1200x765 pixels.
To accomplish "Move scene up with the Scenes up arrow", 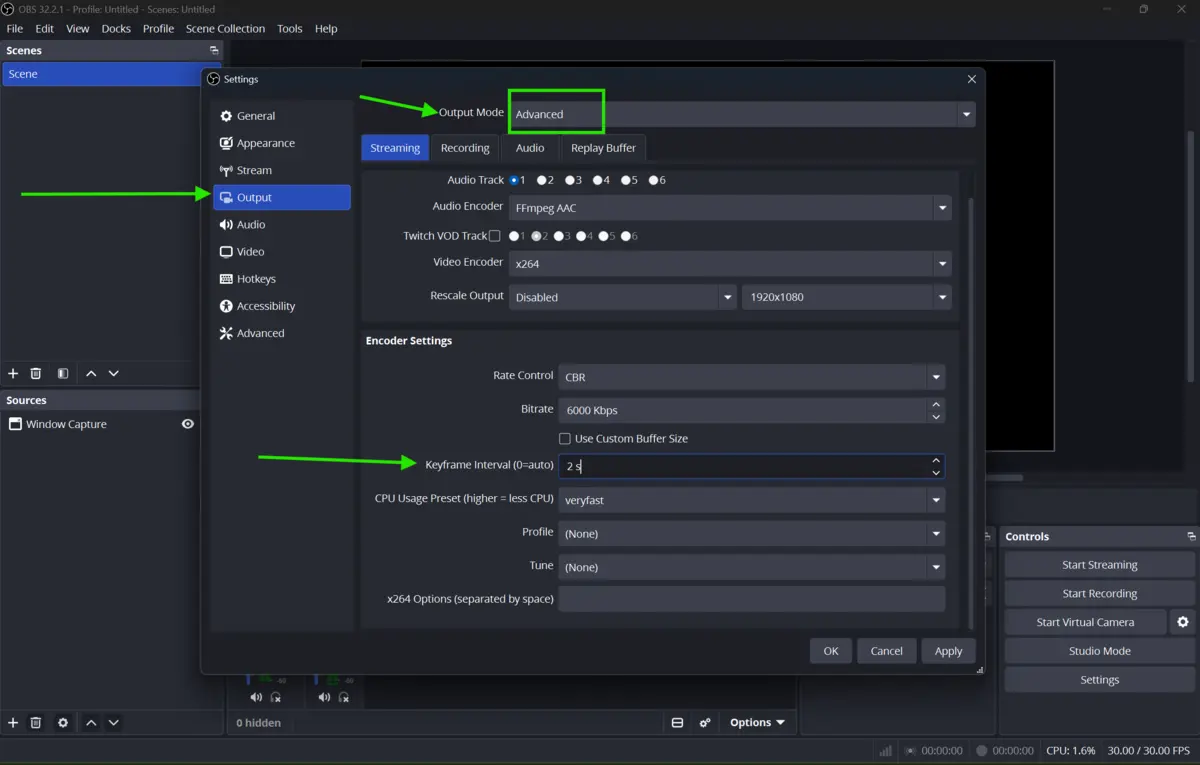I will coord(91,373).
